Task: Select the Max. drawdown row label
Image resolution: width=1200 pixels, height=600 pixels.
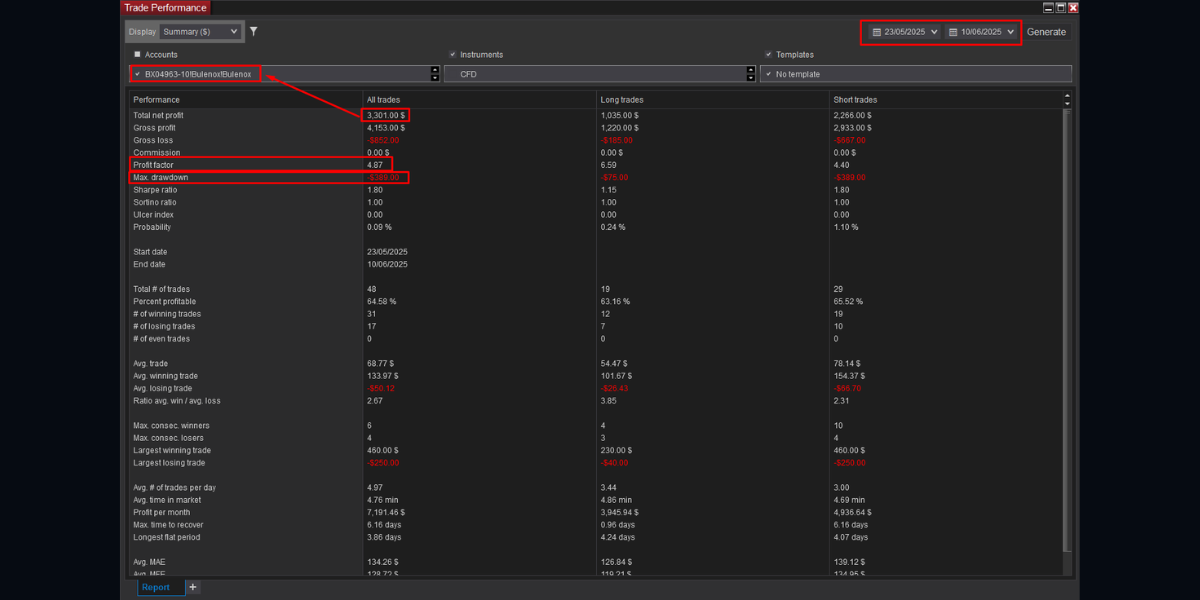Action: tap(160, 178)
